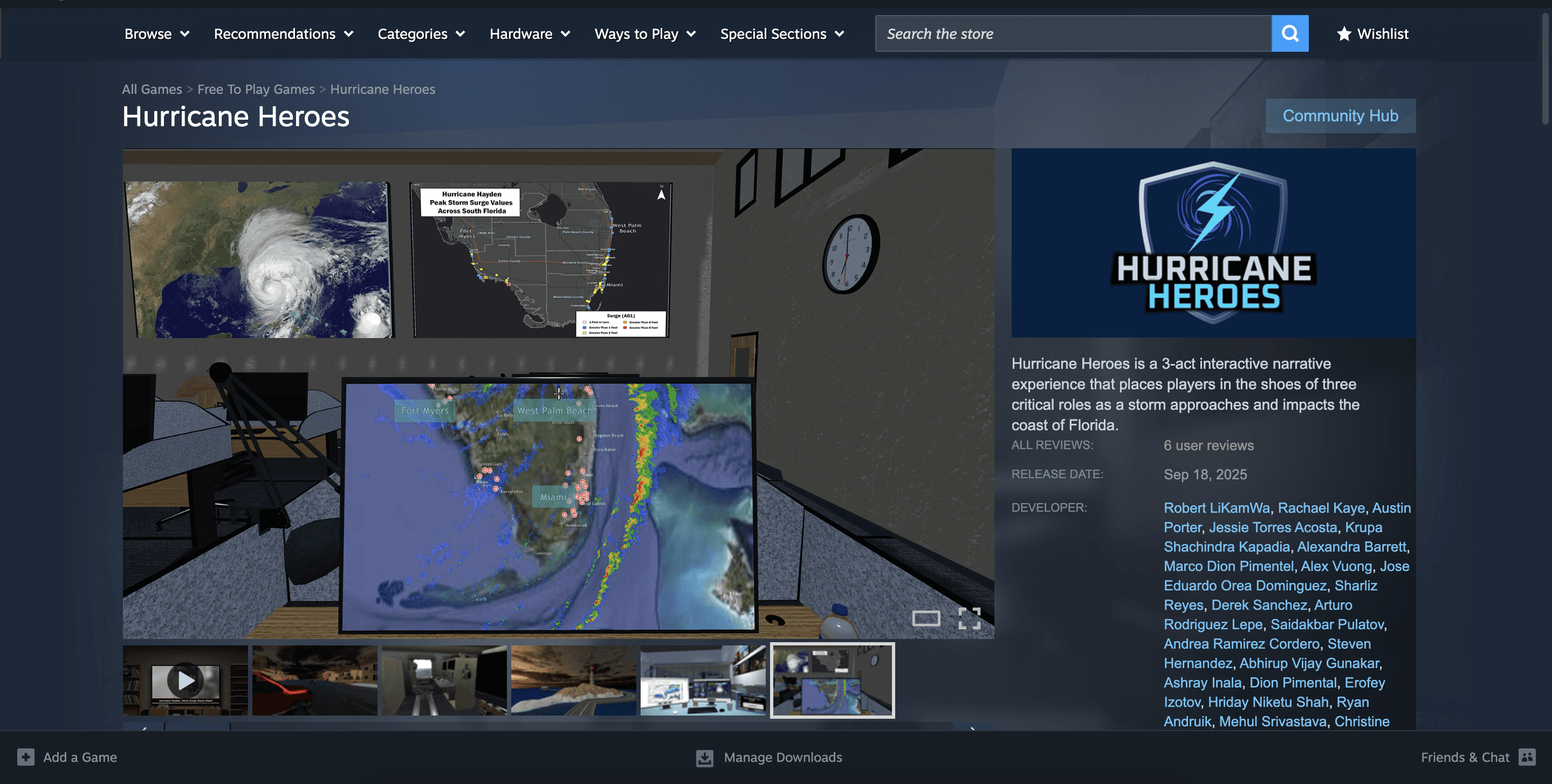Viewport: 1552px width, 784px height.
Task: Click the Search the store field
Action: tap(1073, 34)
